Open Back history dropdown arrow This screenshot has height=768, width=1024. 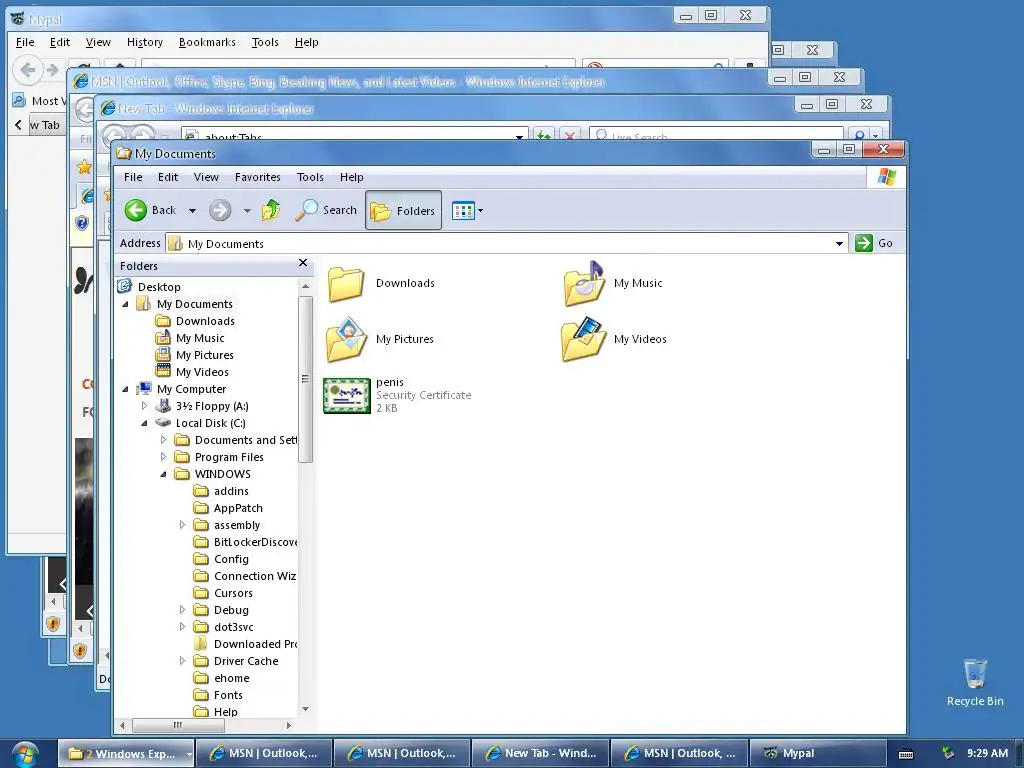point(192,210)
